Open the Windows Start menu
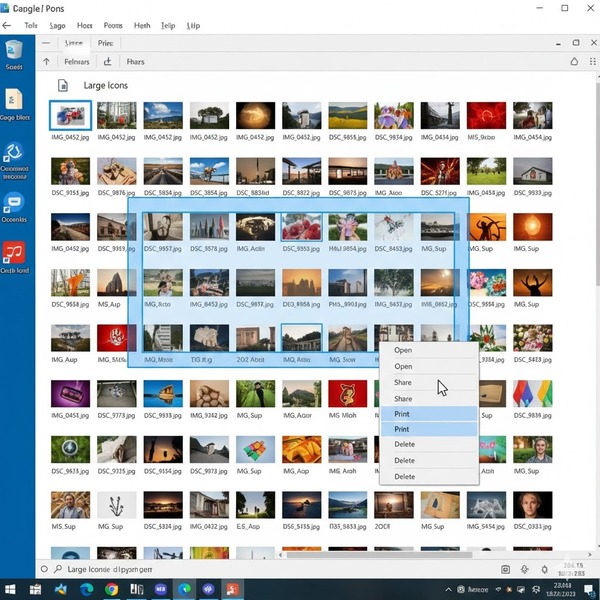The width and height of the screenshot is (600, 600). pyautogui.click(x=10, y=589)
